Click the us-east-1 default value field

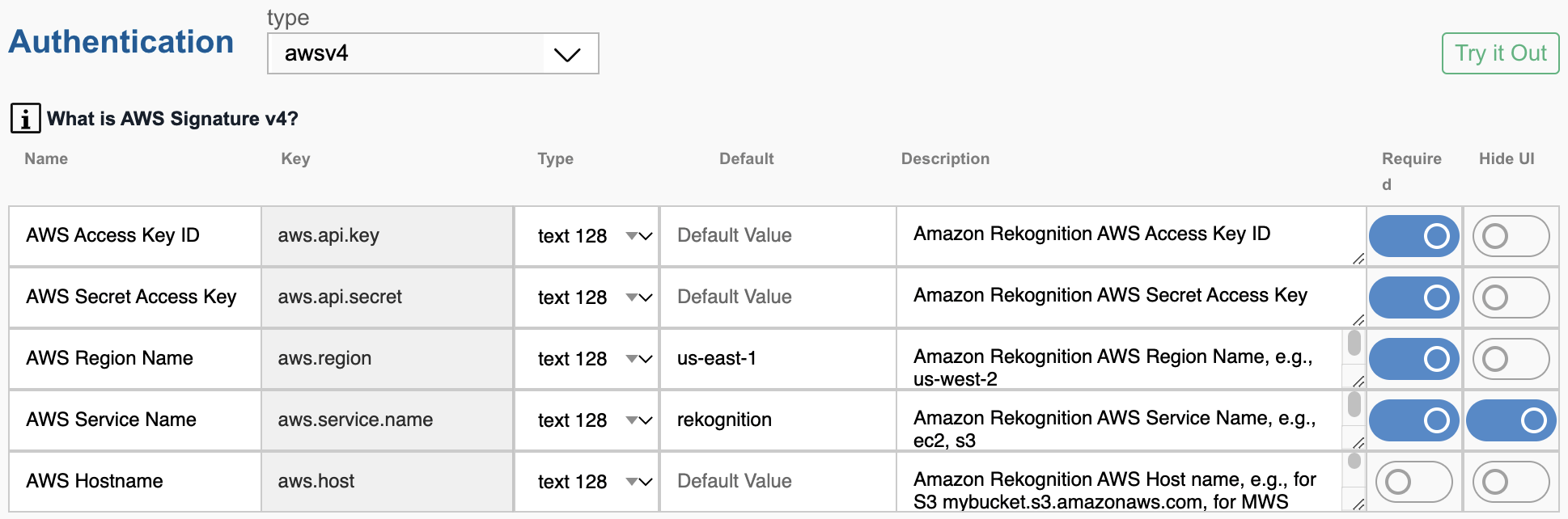coord(777,359)
